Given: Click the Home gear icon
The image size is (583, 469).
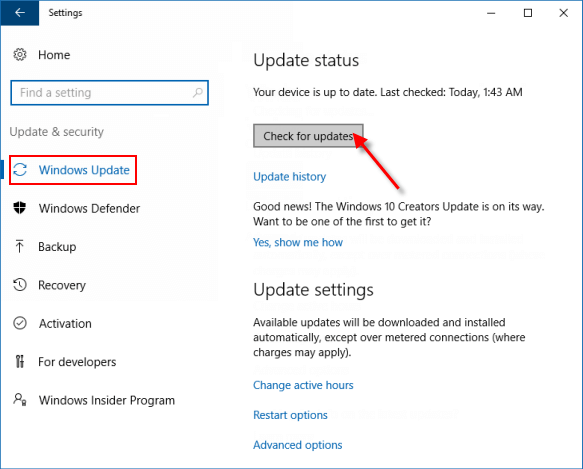Looking at the screenshot, I should point(20,55).
